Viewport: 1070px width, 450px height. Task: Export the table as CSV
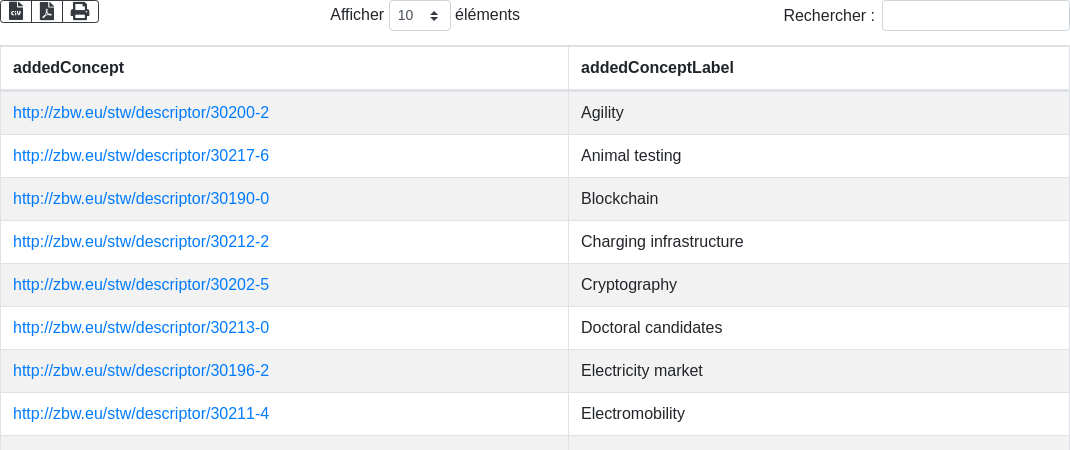pyautogui.click(x=16, y=11)
